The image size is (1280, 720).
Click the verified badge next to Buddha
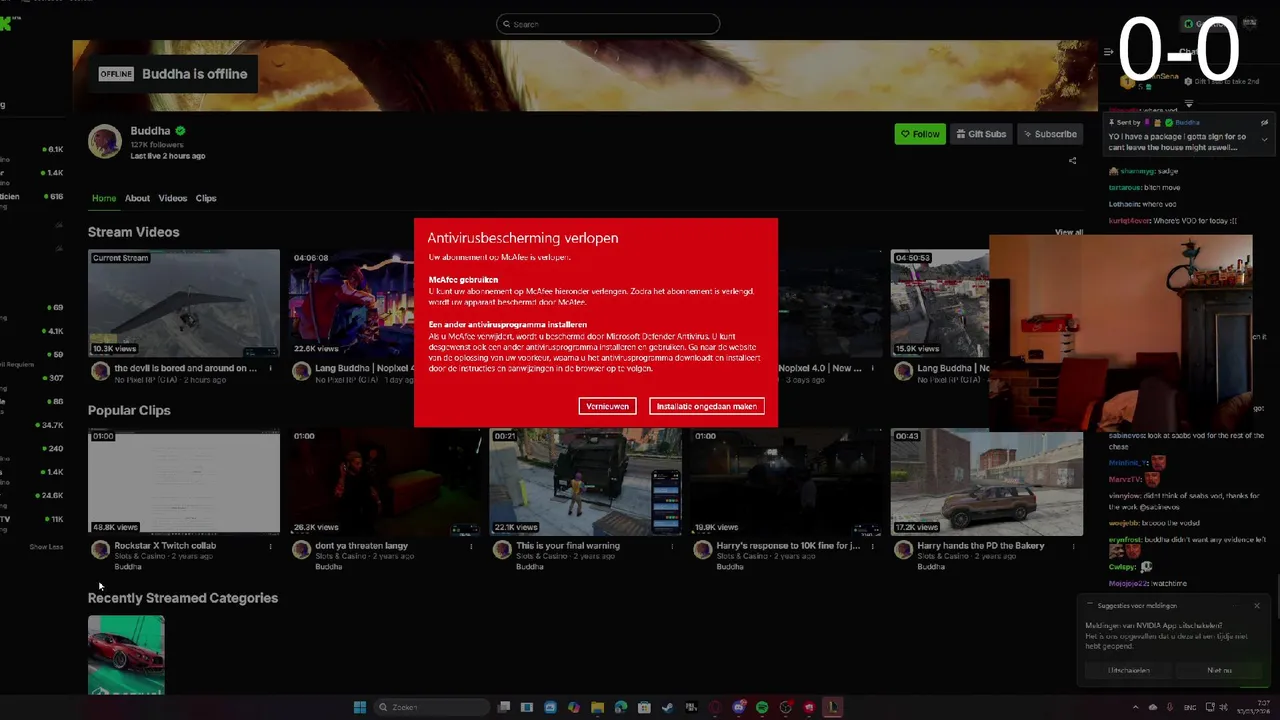pos(181,131)
